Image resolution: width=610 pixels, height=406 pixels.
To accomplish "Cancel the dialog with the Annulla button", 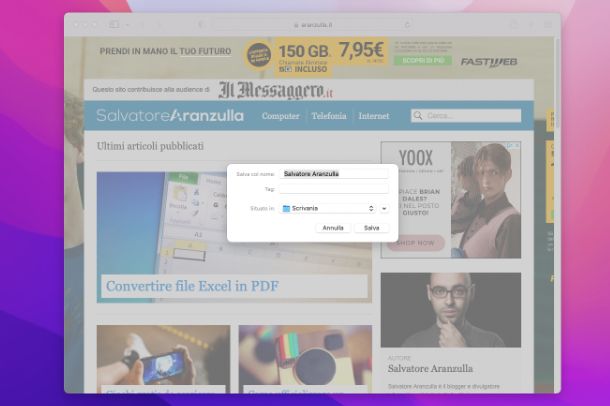I will pos(333,228).
